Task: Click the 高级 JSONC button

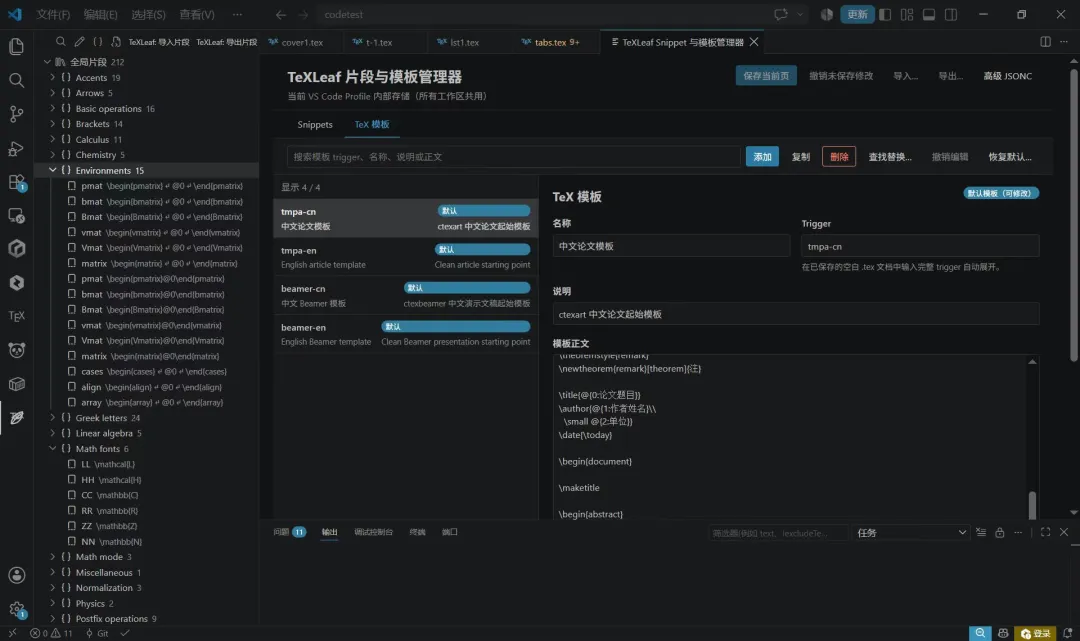Action: coord(1008,76)
